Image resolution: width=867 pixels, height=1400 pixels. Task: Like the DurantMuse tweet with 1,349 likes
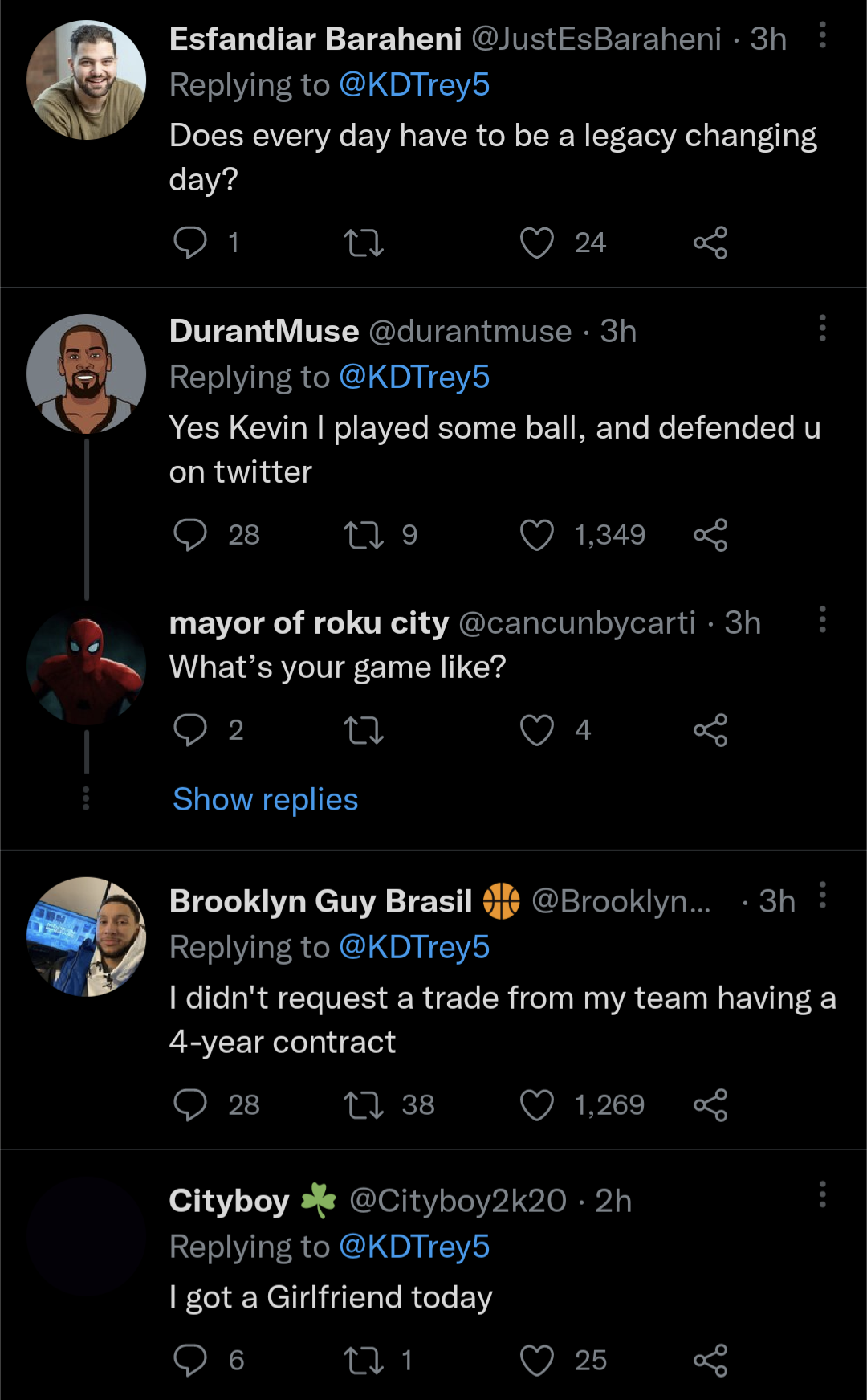[537, 535]
